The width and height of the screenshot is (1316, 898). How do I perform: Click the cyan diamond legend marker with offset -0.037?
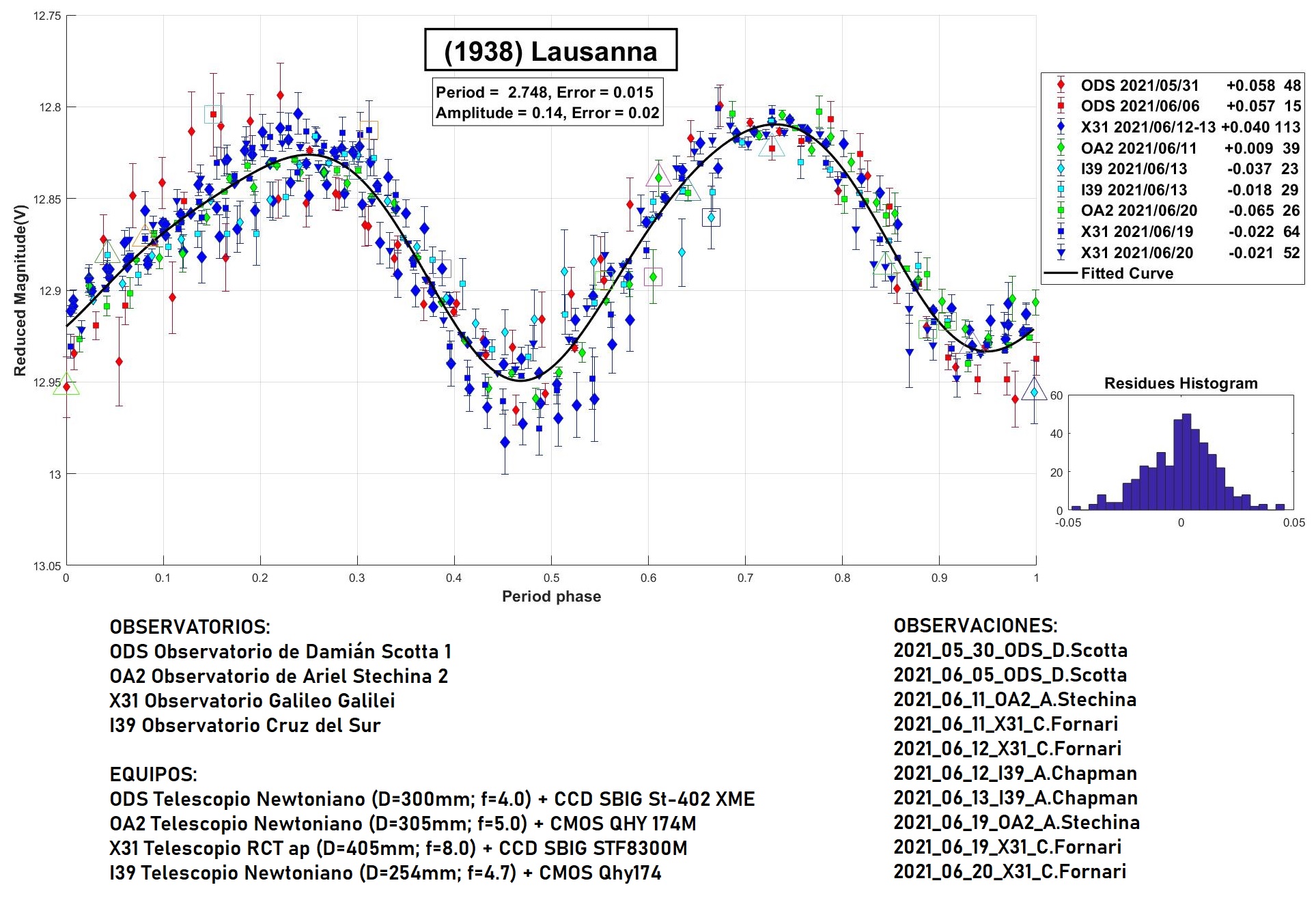1061,169
